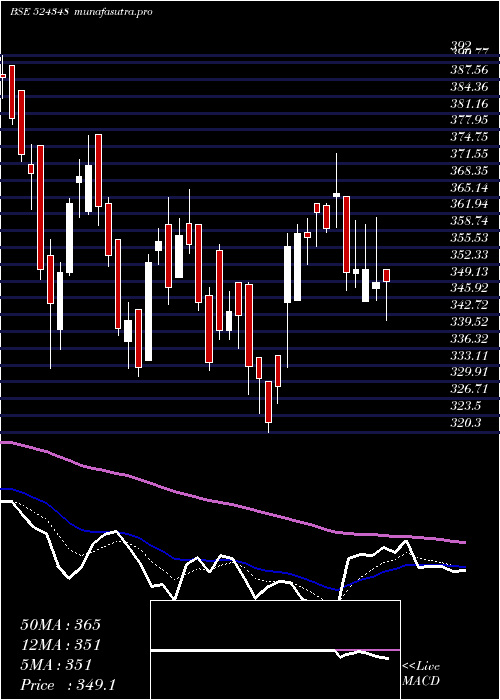Click the <<Live MACD label
This screenshot has width=500, height=700.
point(421,674)
